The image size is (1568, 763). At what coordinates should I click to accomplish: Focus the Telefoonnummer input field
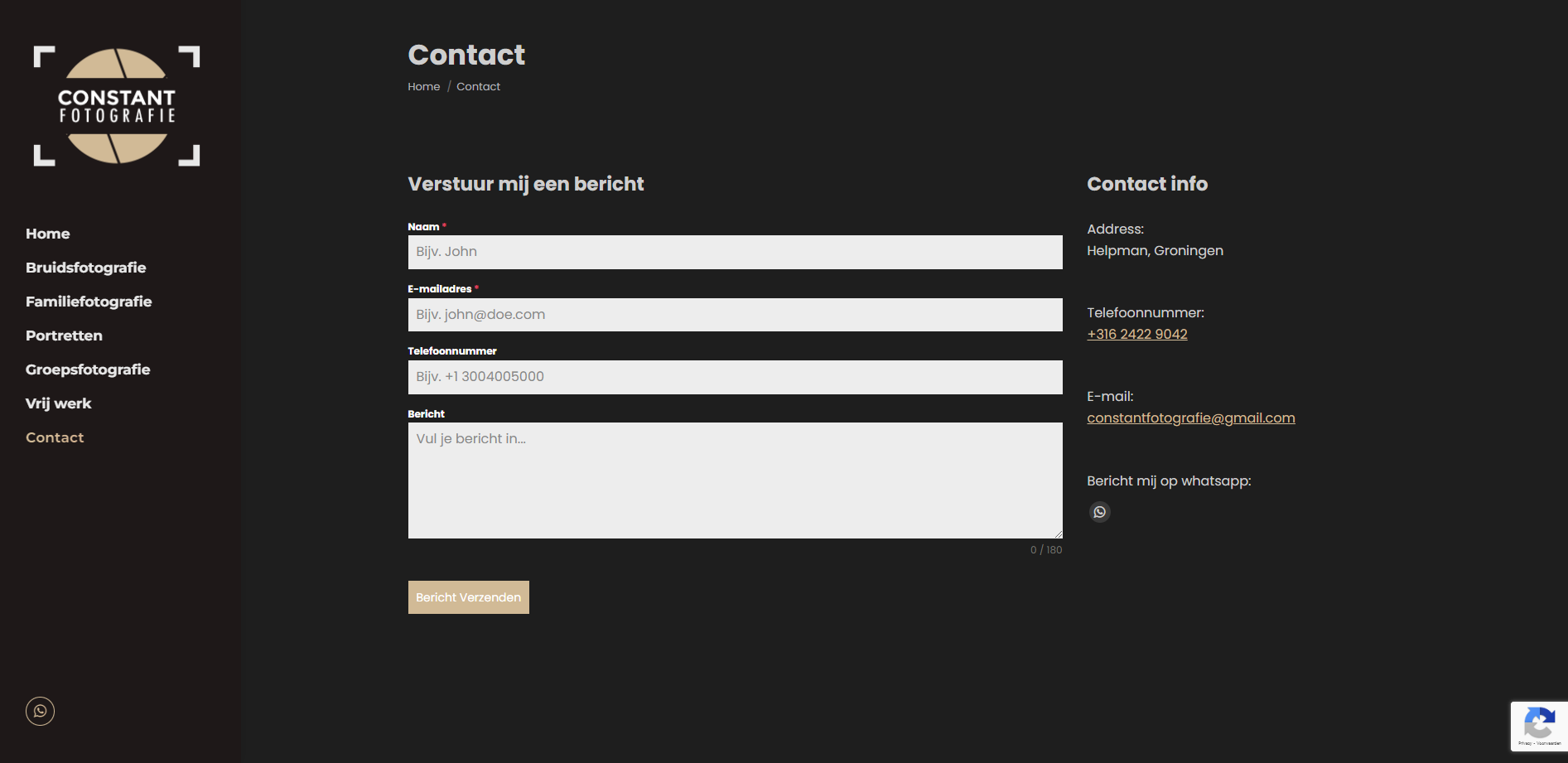pyautogui.click(x=736, y=377)
